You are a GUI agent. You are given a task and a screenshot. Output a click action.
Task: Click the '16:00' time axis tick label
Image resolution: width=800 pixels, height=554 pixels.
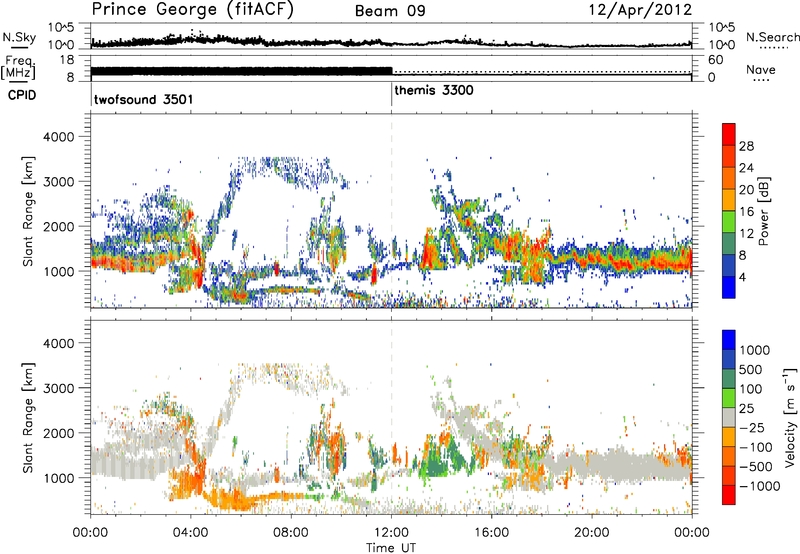[491, 533]
